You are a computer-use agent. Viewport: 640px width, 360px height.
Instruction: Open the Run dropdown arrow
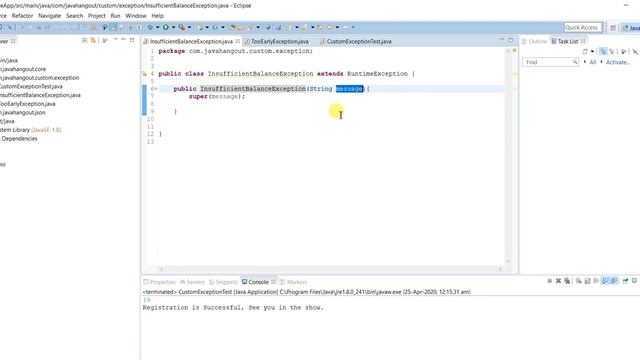(173, 27)
